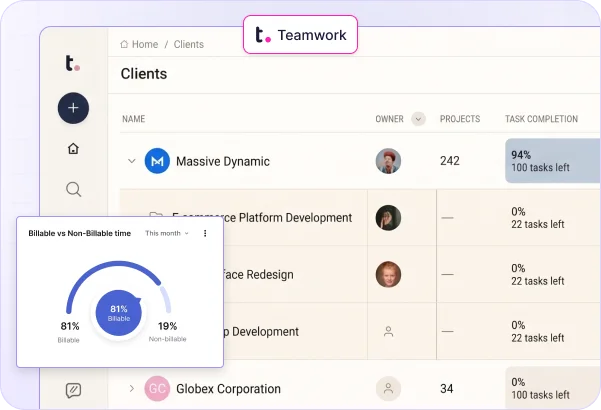Open the E-commerce Platform Development project

tap(261, 218)
